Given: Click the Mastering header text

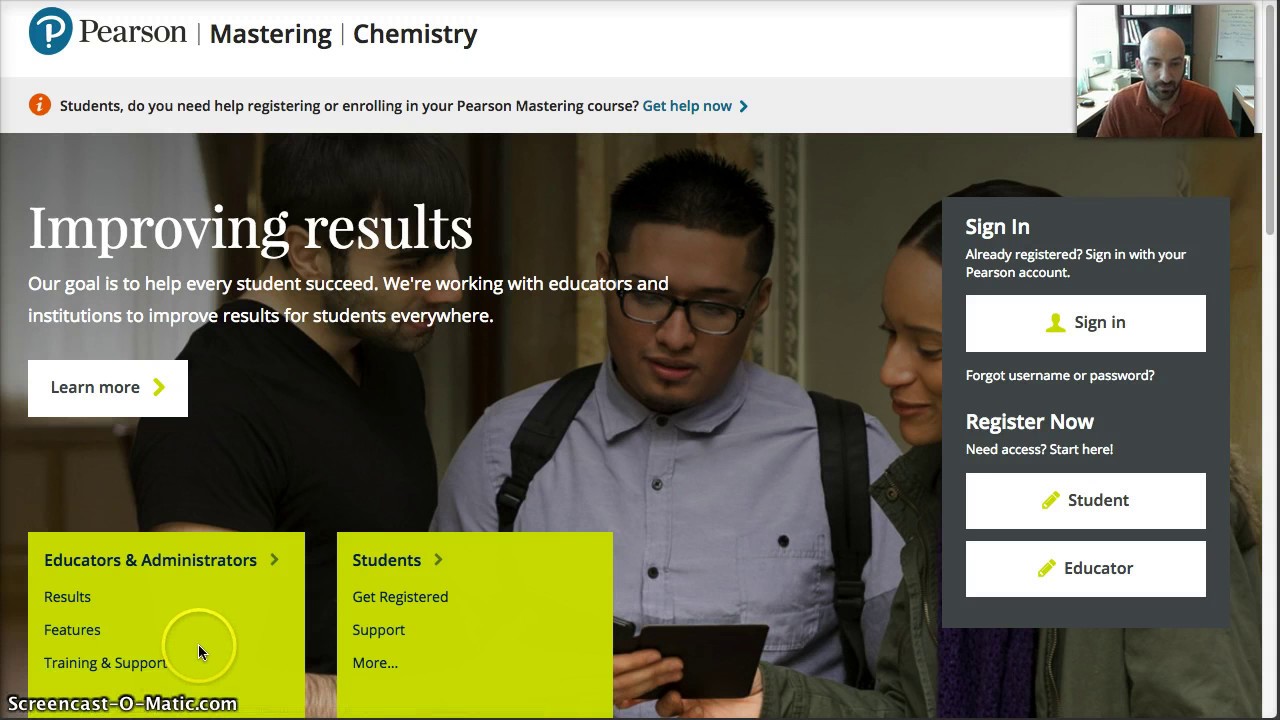Looking at the screenshot, I should pos(270,34).
